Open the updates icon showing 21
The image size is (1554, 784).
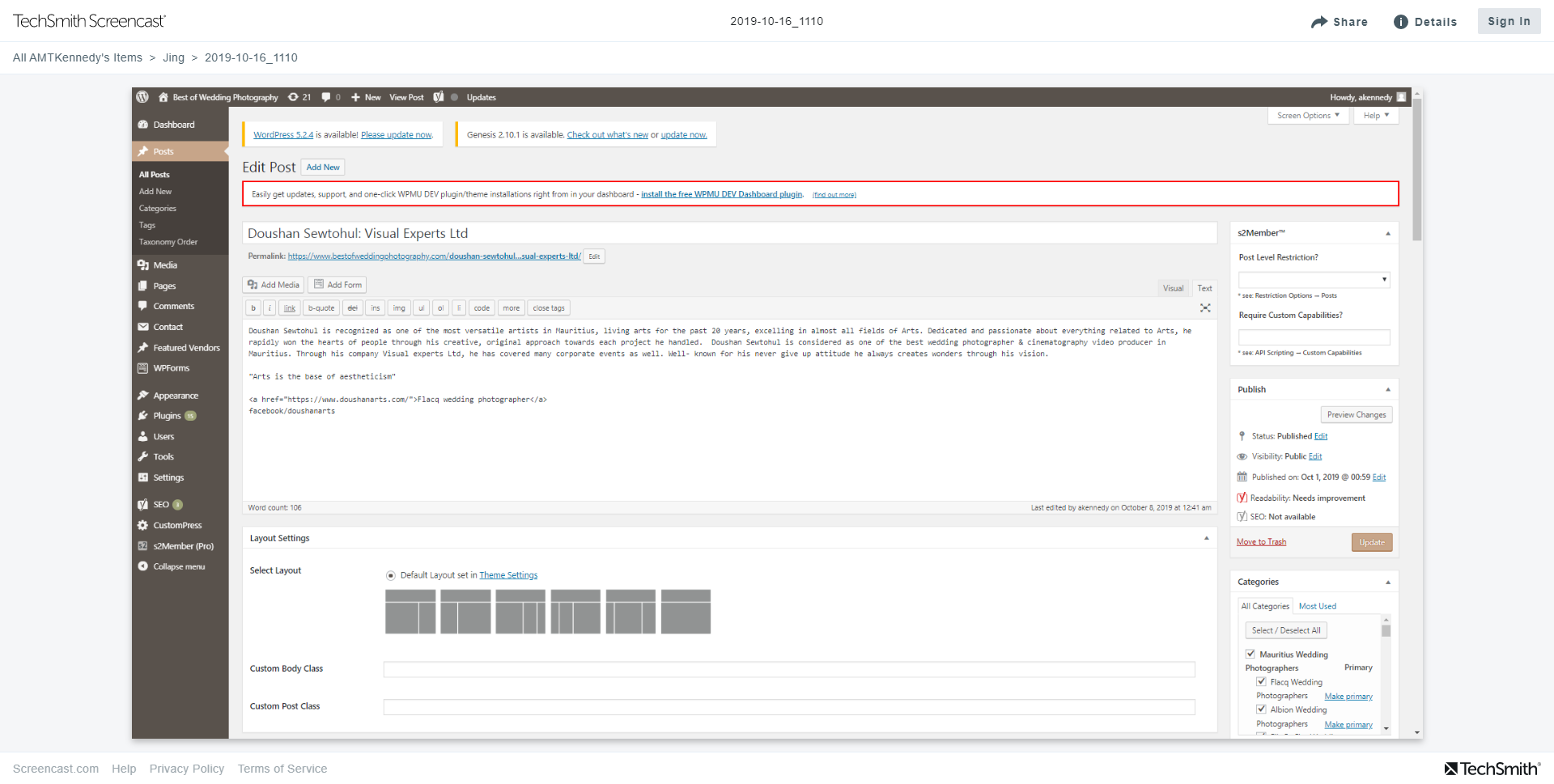point(293,97)
